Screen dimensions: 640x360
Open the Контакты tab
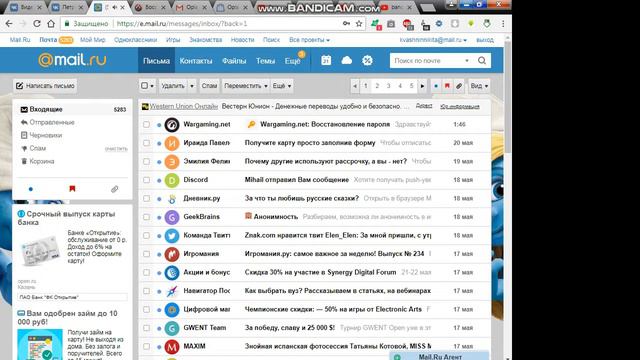(x=196, y=60)
